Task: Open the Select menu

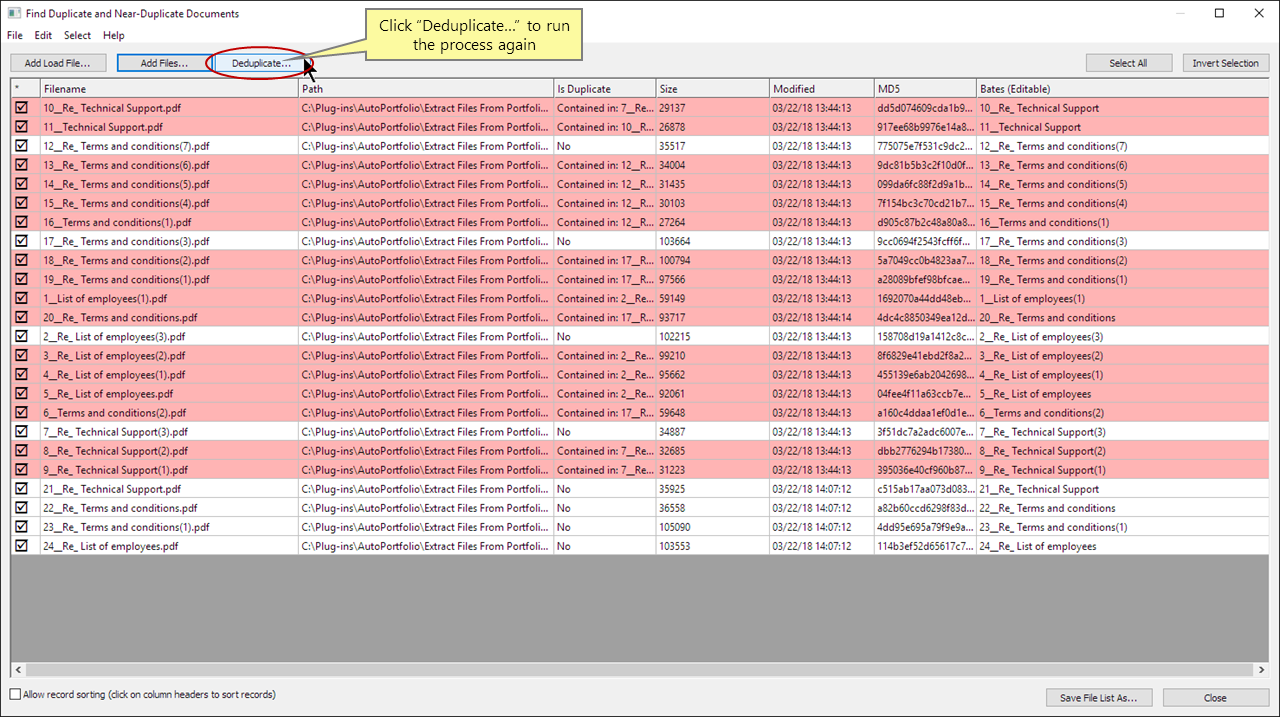Action: click(x=77, y=35)
